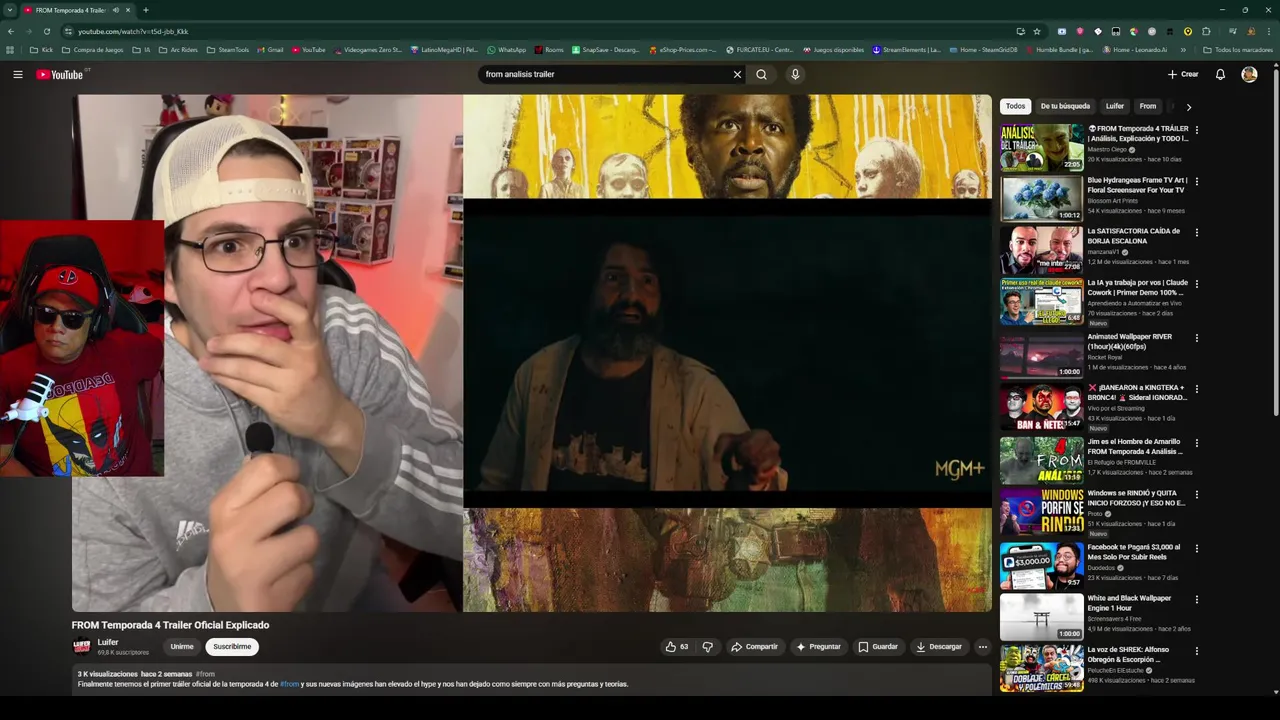Open options for Windows se RINDIÓ video
This screenshot has width=1280, height=720.
[1196, 494]
